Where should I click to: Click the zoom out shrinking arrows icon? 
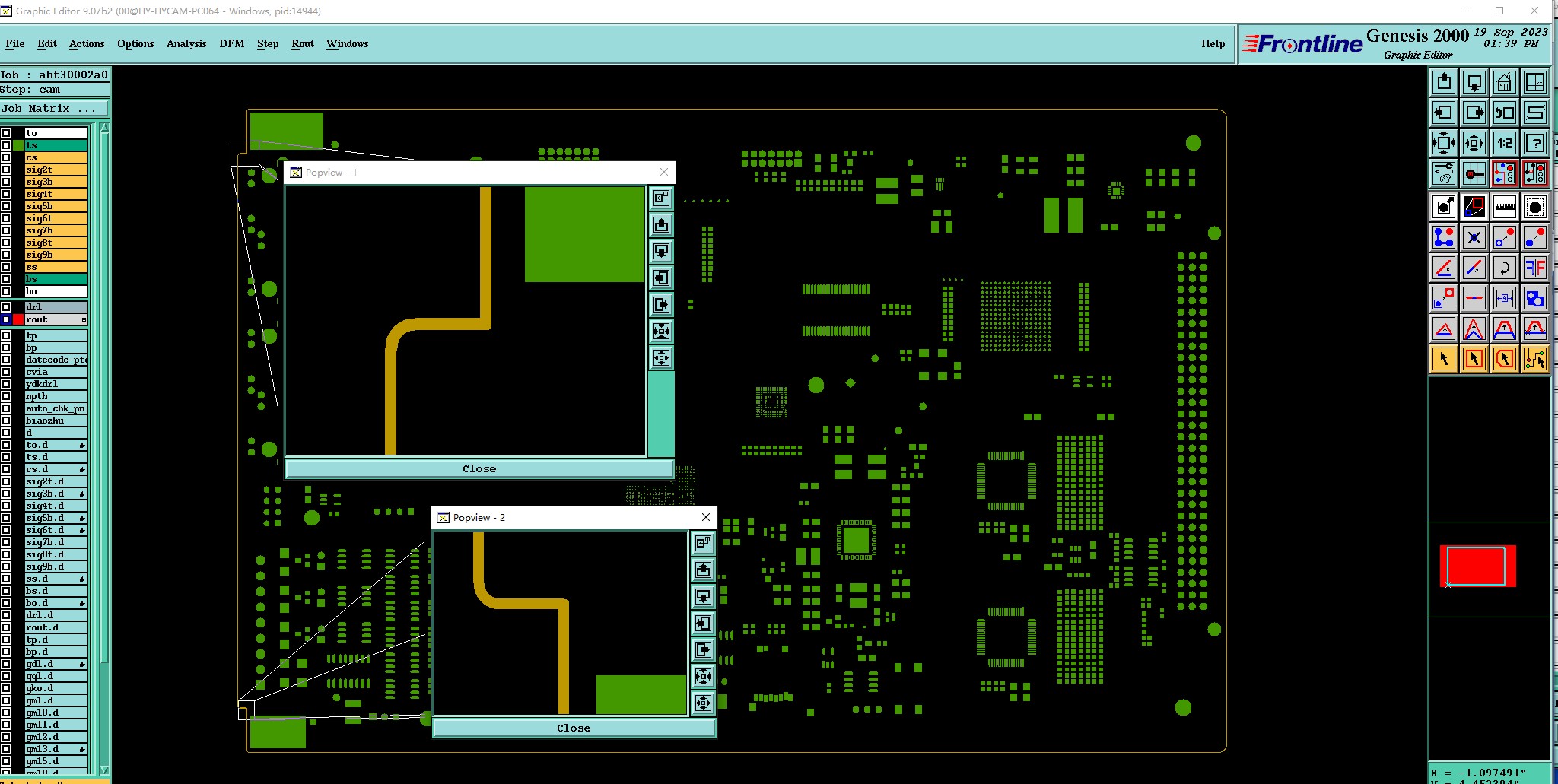point(1474,143)
